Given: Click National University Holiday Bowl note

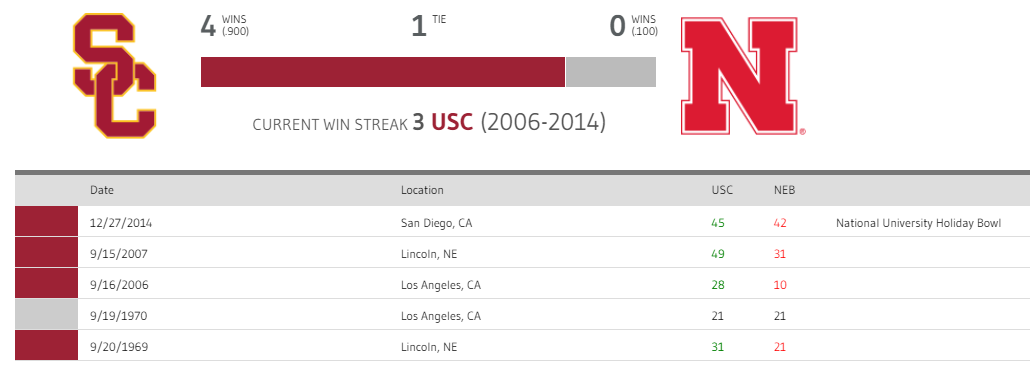Looking at the screenshot, I should [918, 223].
